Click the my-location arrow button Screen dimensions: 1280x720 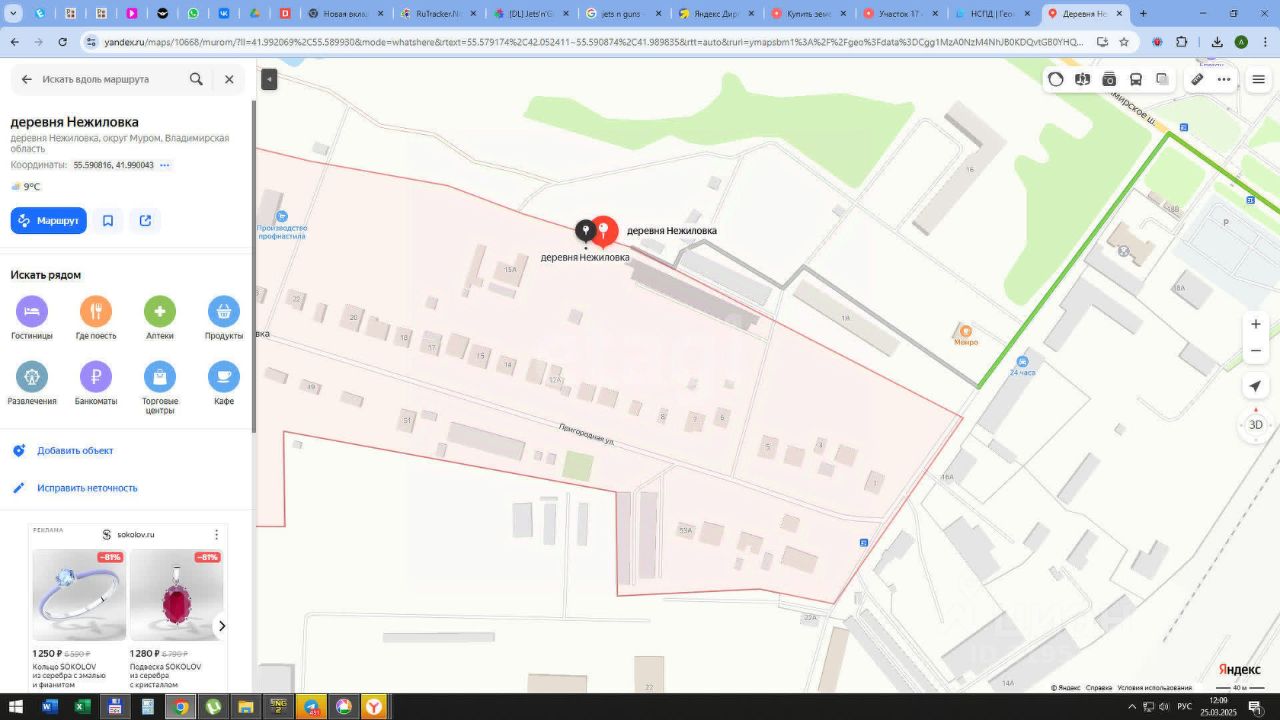(x=1256, y=386)
